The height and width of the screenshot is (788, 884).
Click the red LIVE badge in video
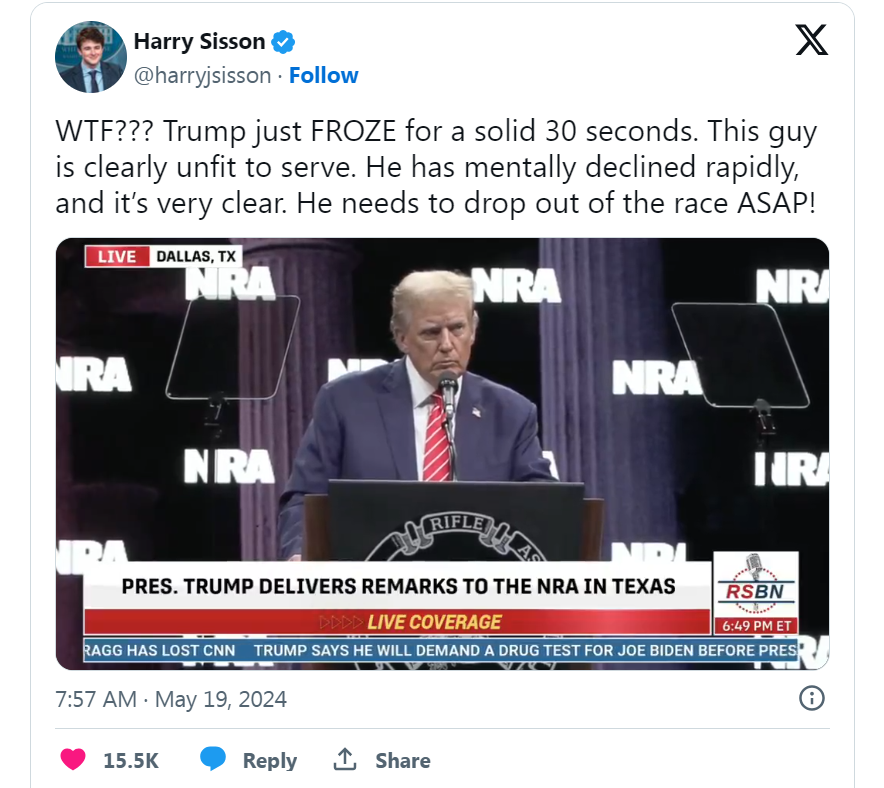tap(116, 257)
